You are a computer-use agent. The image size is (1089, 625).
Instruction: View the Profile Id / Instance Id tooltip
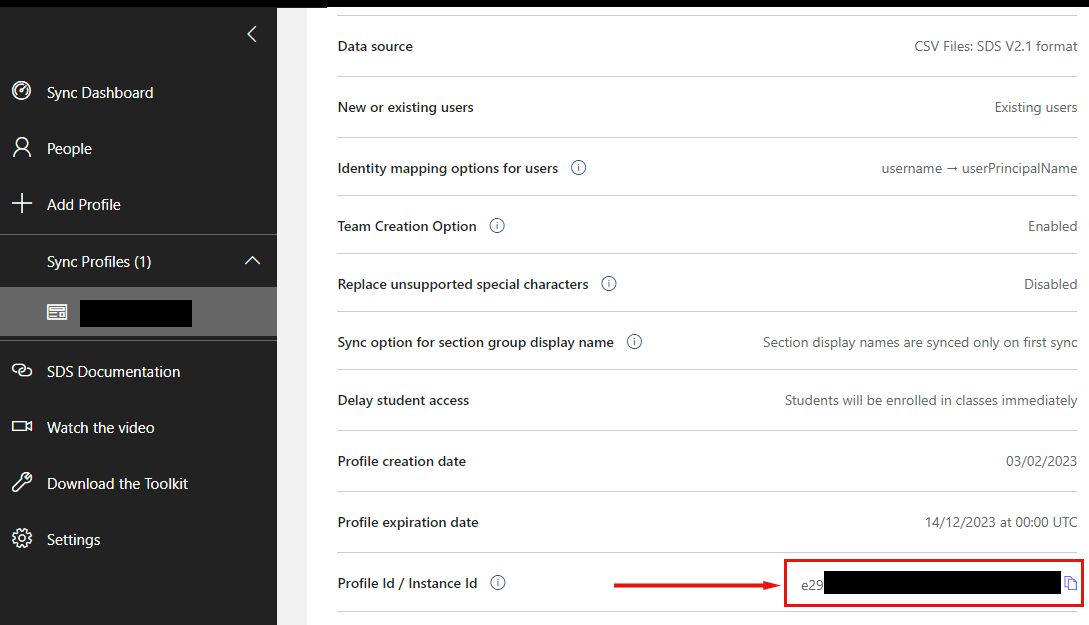[x=497, y=583]
